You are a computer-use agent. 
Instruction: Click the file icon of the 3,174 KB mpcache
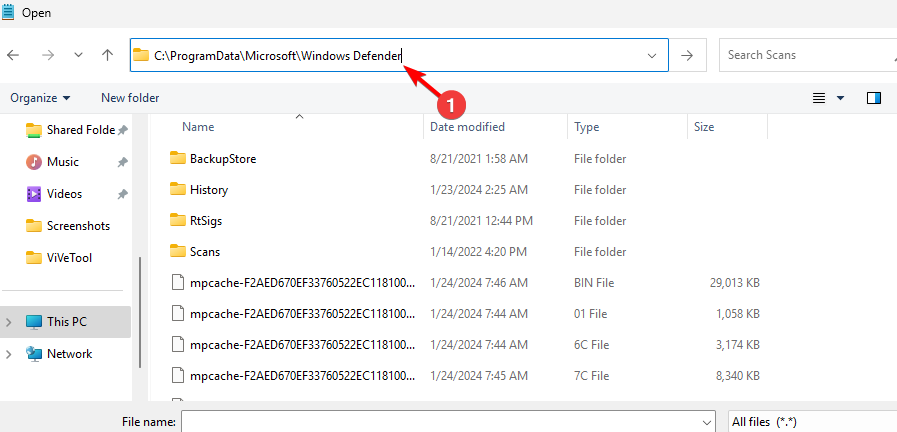coord(179,344)
